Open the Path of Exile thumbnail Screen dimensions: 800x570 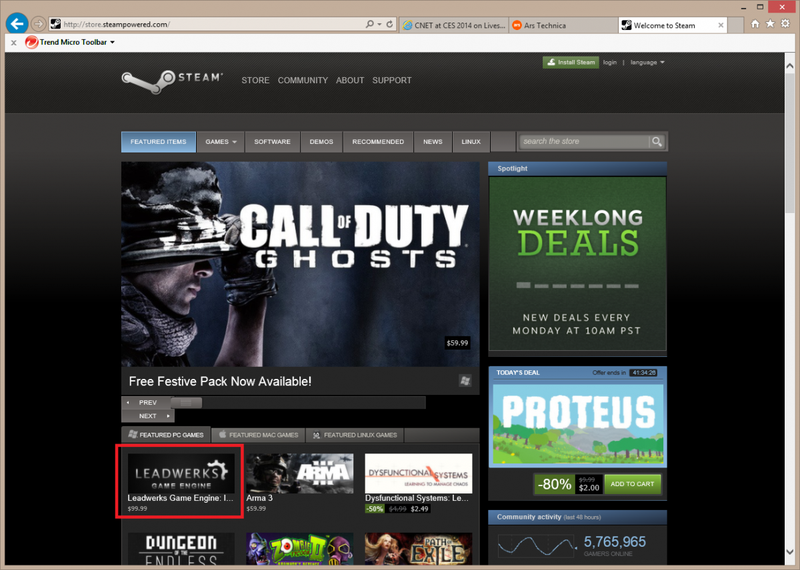pyautogui.click(x=418, y=549)
